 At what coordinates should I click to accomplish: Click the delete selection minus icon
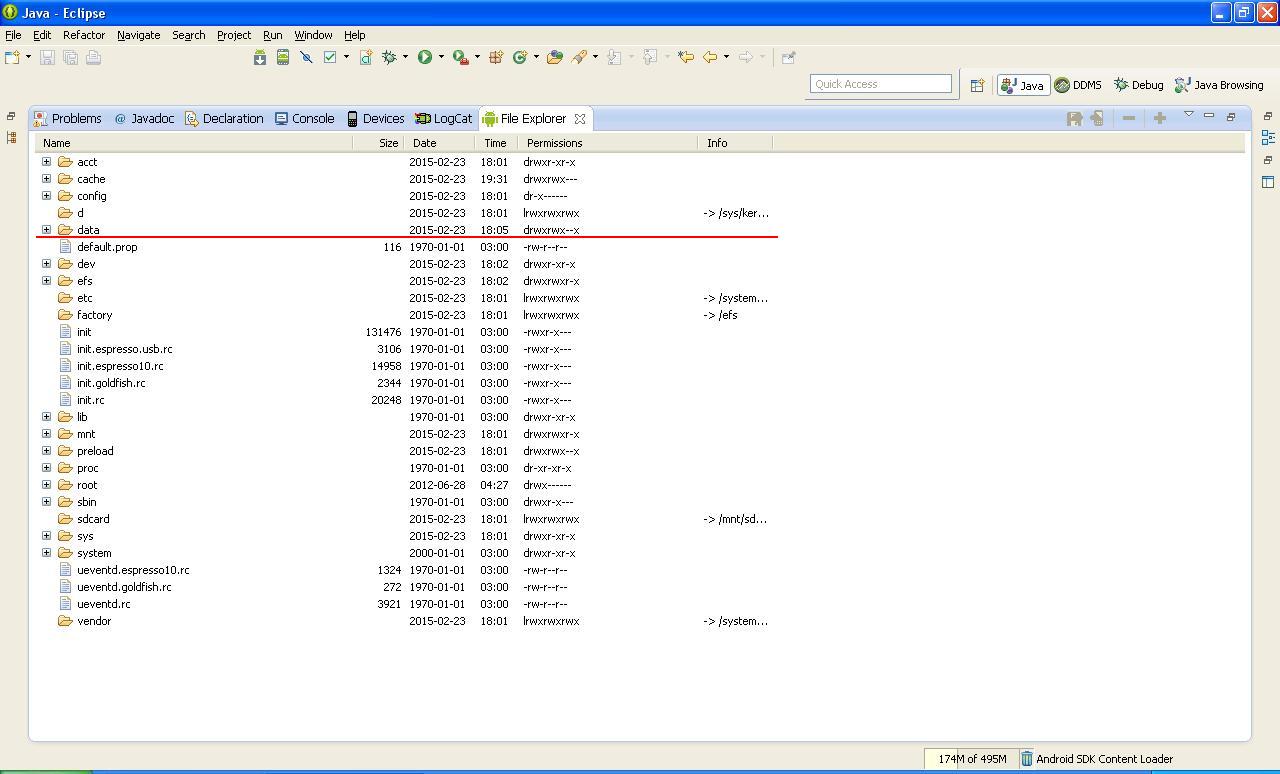click(1129, 118)
